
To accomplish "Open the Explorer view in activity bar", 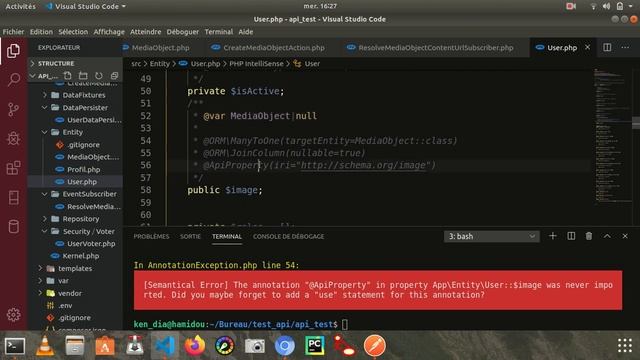I will pos(13,51).
